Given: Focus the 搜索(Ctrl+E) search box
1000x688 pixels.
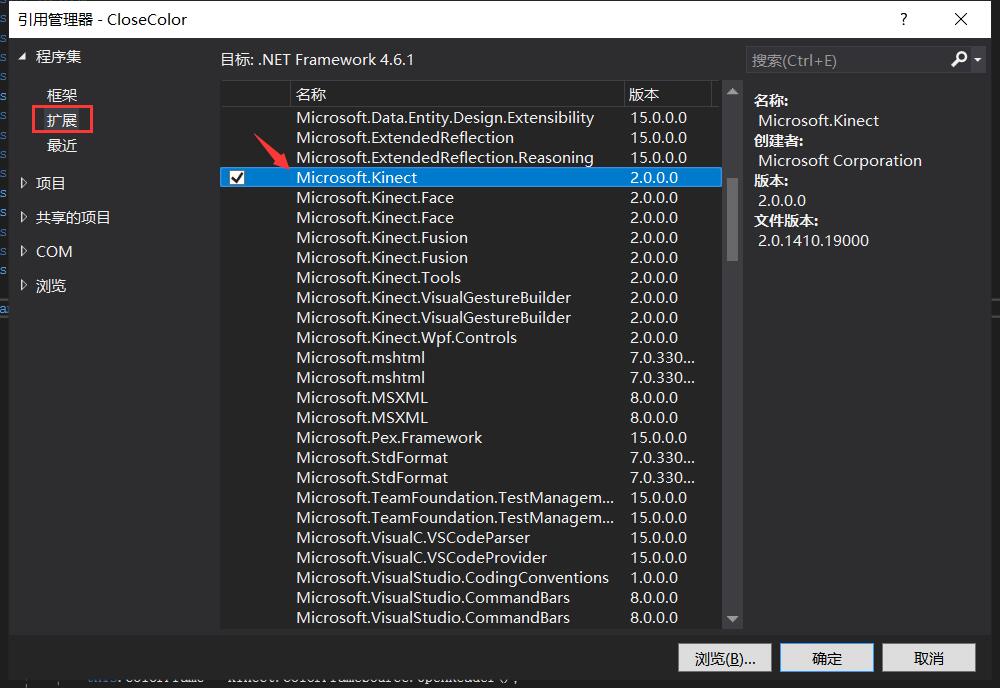Looking at the screenshot, I should (847, 60).
